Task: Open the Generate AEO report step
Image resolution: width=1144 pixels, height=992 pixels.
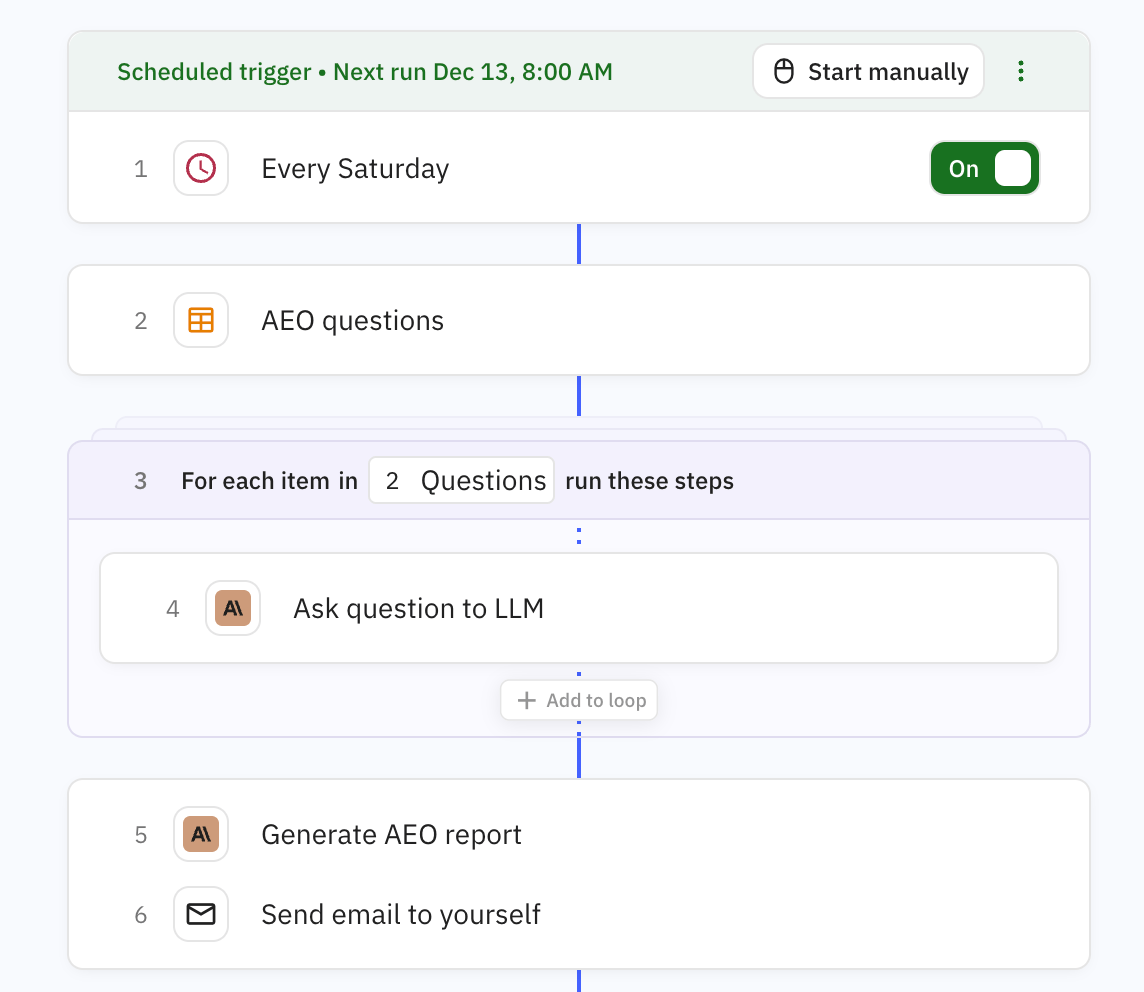Action: [x=391, y=835]
